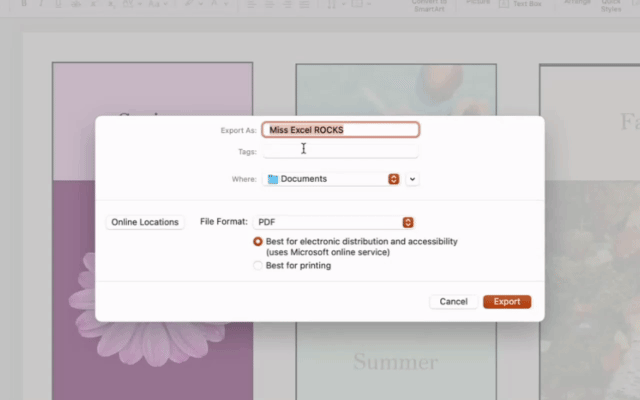The height and width of the screenshot is (400, 640).
Task: Click the Documents folder icon
Action: (x=273, y=179)
